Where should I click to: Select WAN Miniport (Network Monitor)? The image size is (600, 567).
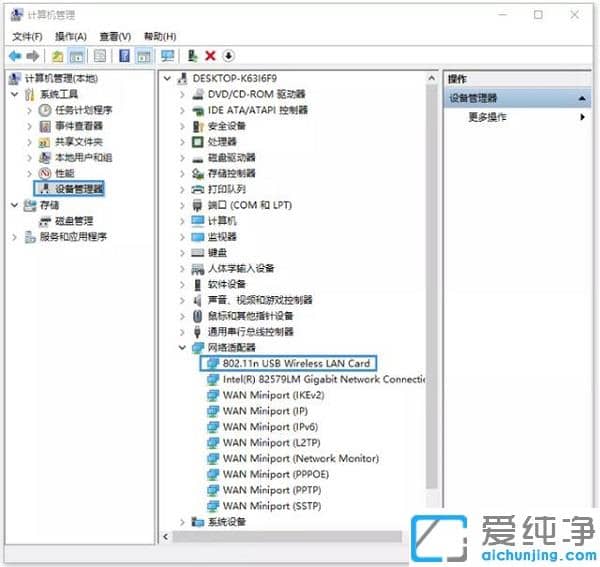[x=301, y=459]
